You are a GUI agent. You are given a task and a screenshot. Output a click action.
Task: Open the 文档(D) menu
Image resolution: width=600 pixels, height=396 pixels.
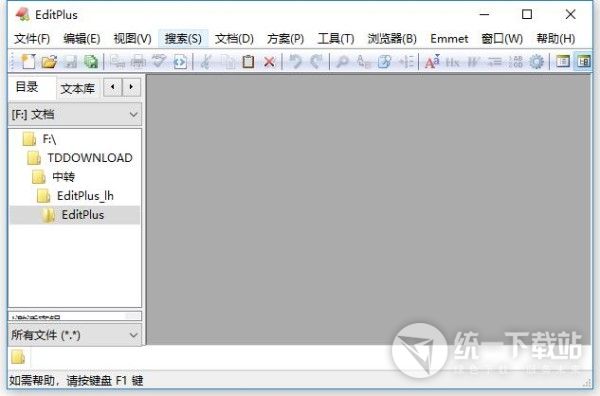click(x=234, y=39)
